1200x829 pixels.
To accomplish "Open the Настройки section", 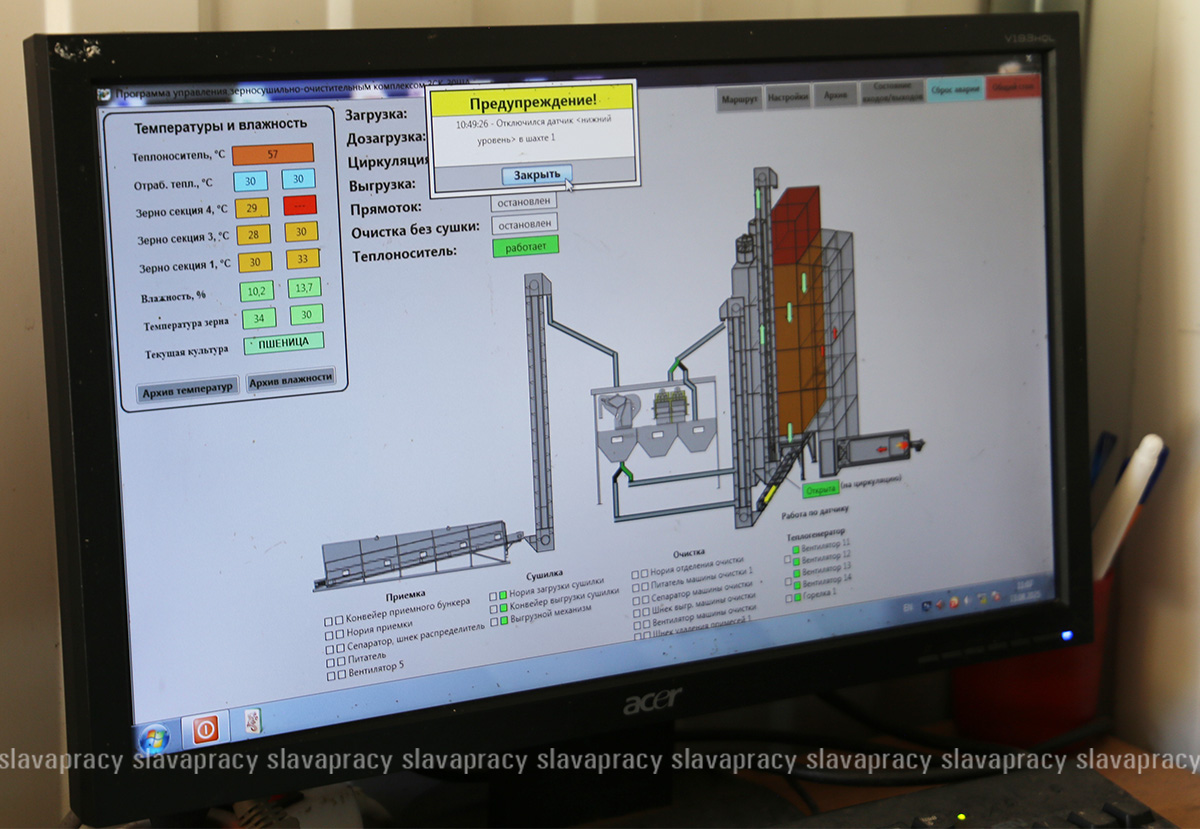I will coord(789,97).
